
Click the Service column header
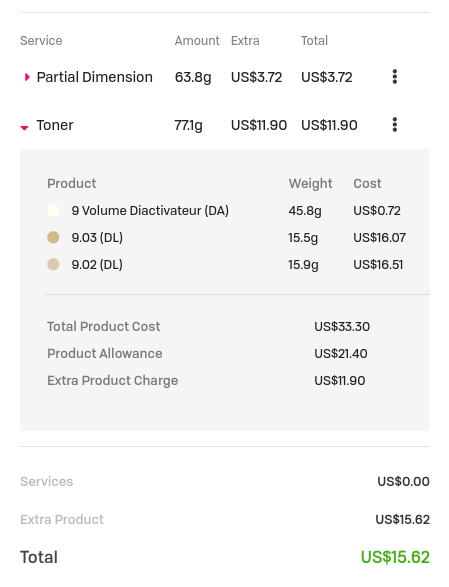(x=41, y=40)
